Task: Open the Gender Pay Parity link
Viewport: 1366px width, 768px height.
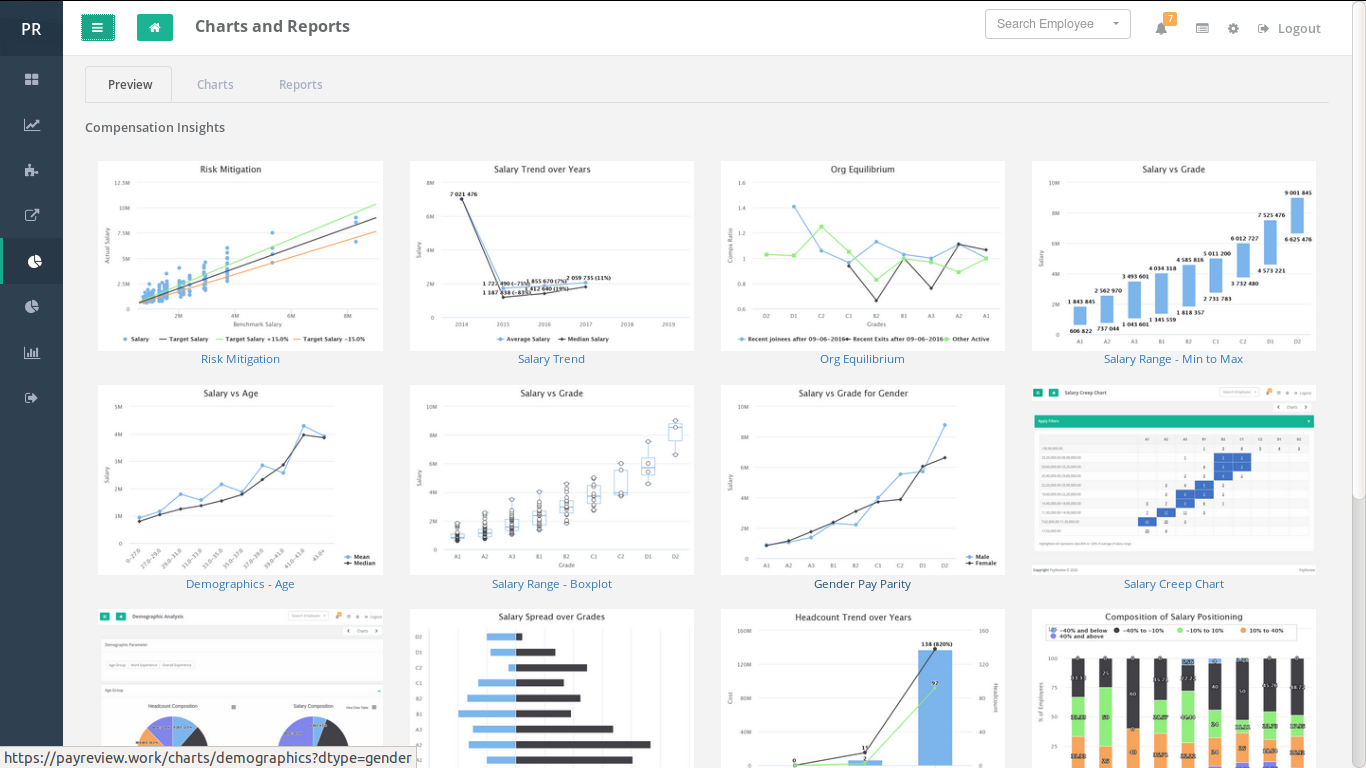Action: (x=862, y=584)
